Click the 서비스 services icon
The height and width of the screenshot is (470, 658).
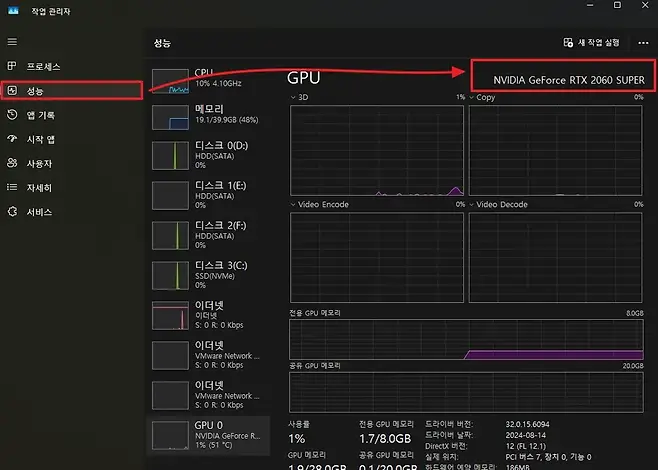[12, 212]
